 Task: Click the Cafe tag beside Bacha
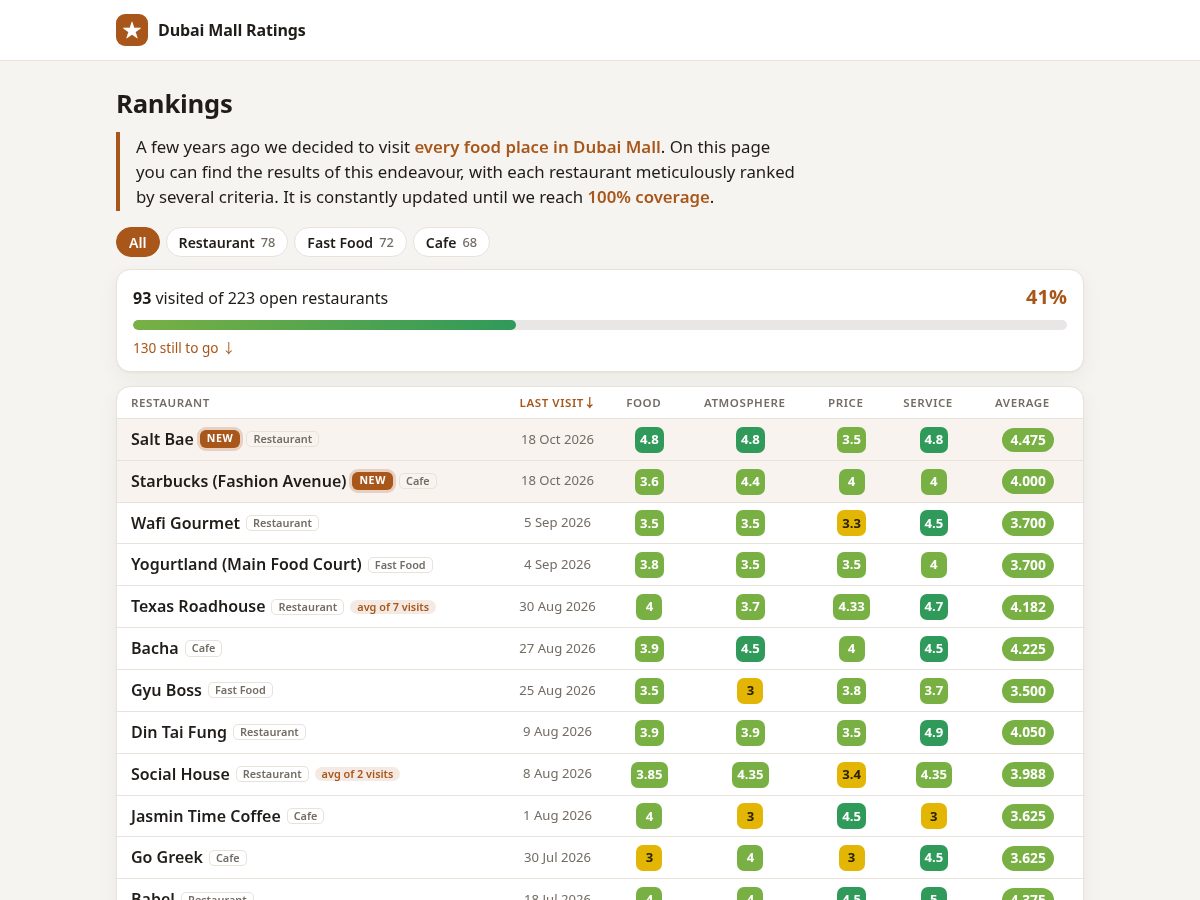tap(204, 648)
